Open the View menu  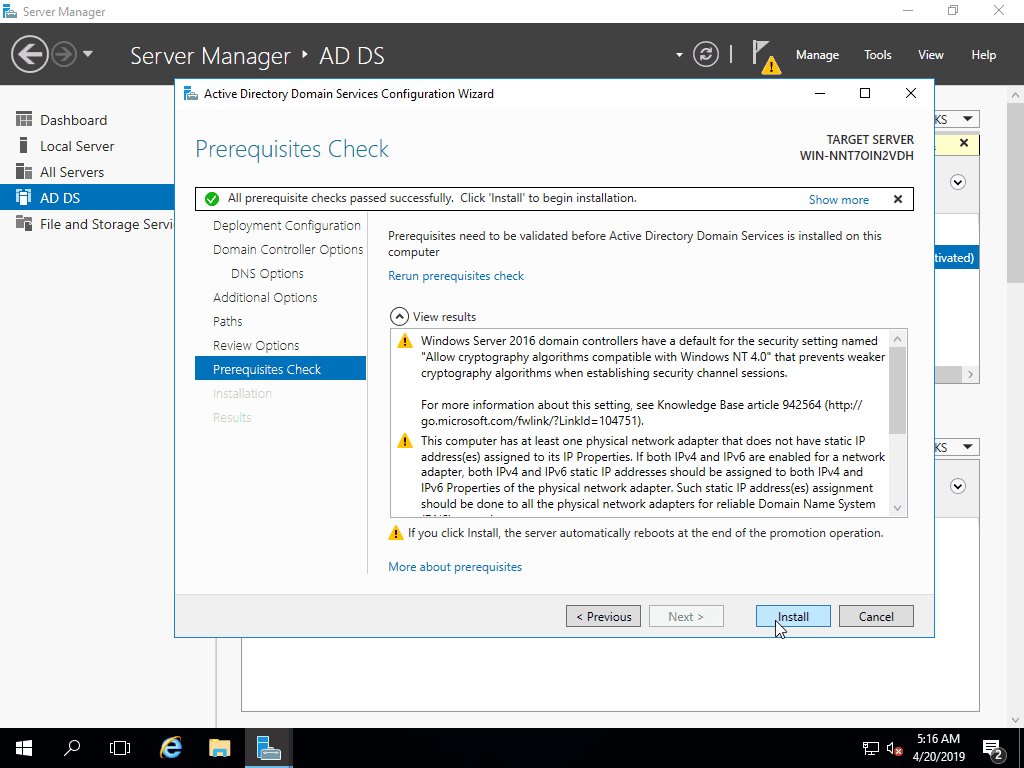[931, 55]
